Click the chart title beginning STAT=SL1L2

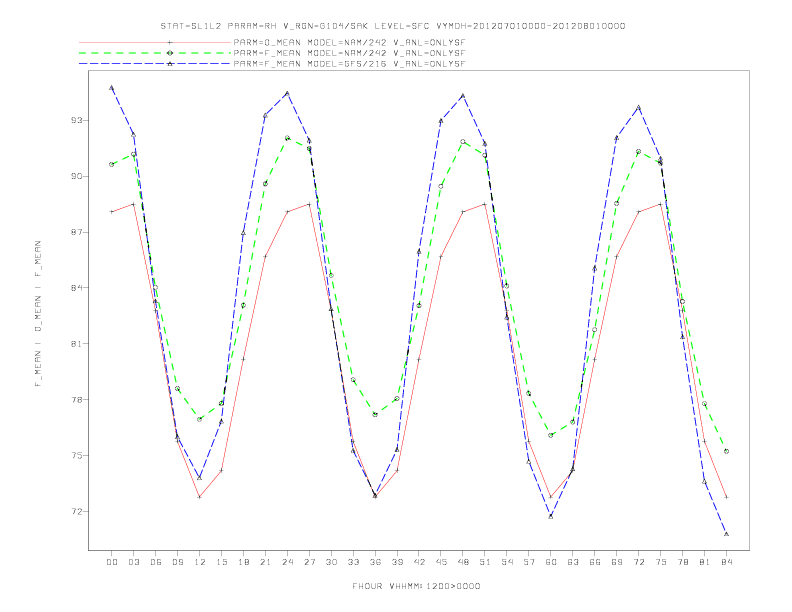392,26
